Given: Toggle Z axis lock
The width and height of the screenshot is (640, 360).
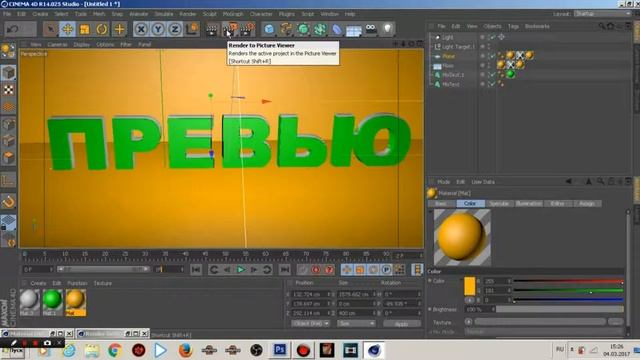Looking at the screenshot, I should [x=175, y=29].
